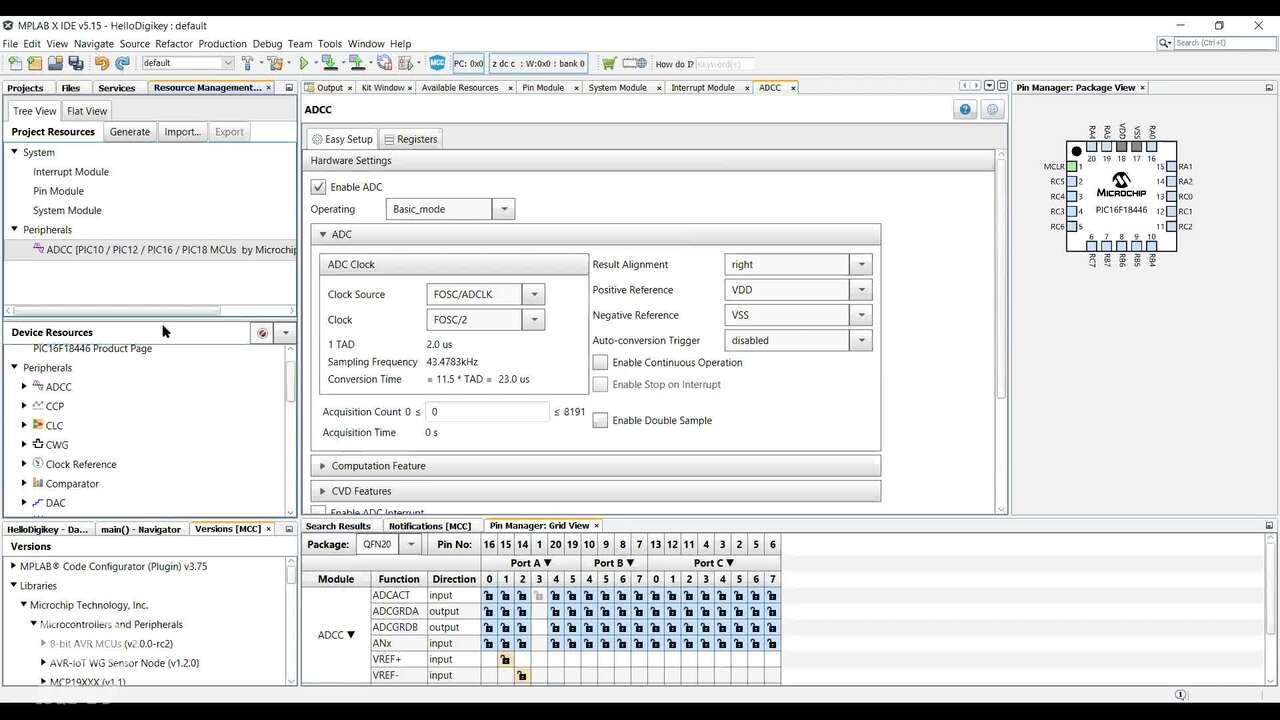This screenshot has width=1280, height=720.
Task: Open the Debug menu
Action: [267, 44]
